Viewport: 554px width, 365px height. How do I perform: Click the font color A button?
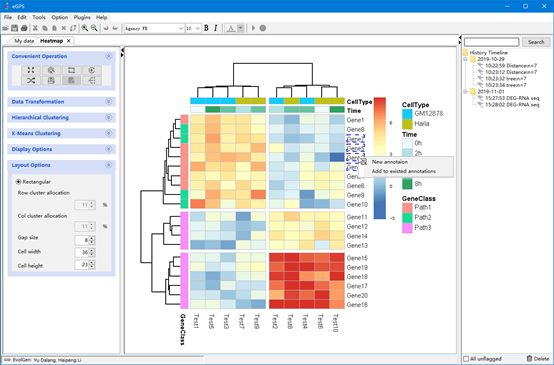point(231,28)
